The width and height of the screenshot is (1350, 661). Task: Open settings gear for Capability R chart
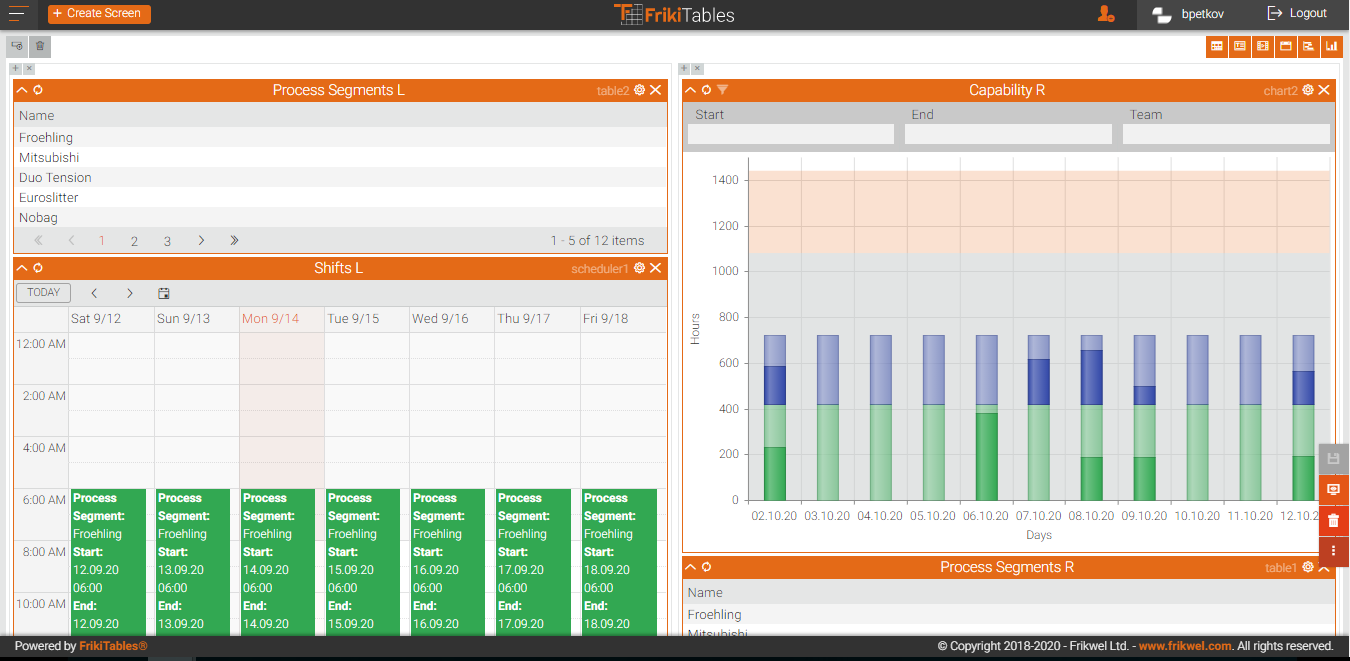click(1307, 90)
